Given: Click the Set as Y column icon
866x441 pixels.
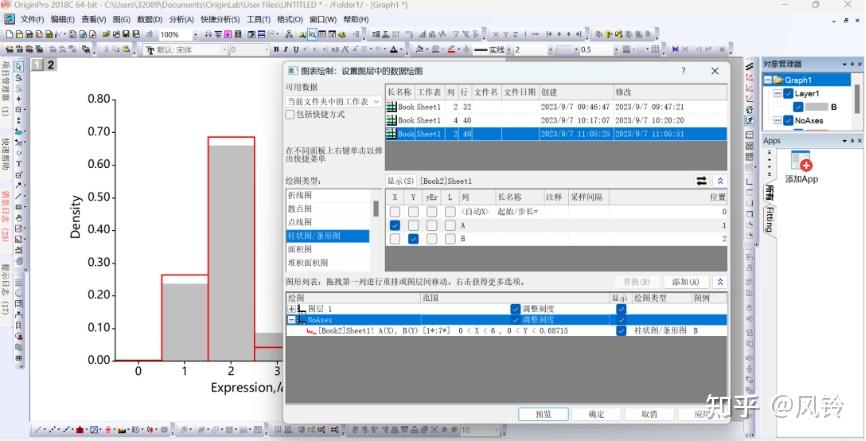Looking at the screenshot, I should coord(505,34).
